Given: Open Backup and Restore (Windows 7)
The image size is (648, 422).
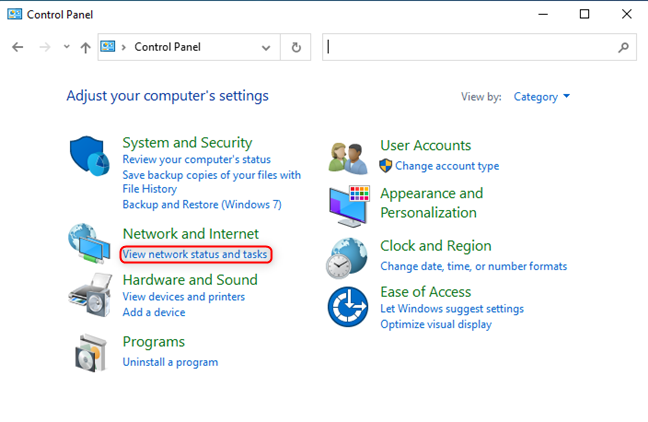Looking at the screenshot, I should [x=202, y=204].
